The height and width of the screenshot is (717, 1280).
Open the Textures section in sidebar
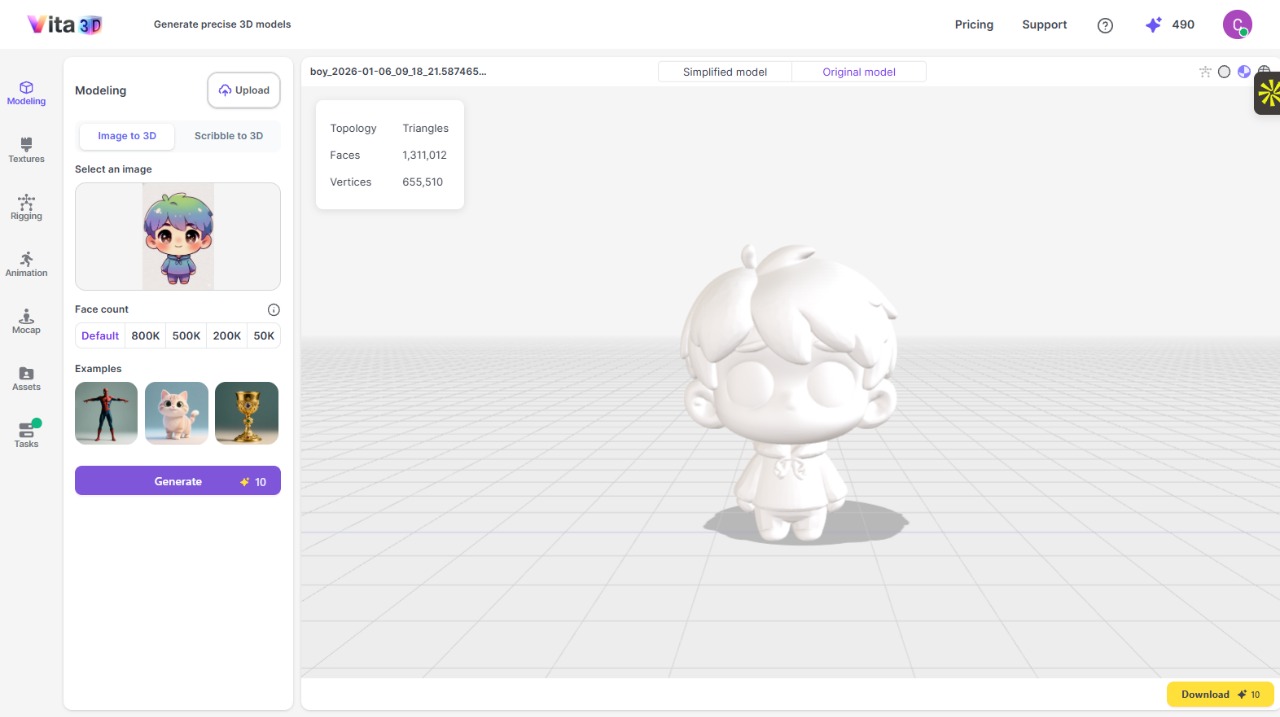tap(26, 150)
